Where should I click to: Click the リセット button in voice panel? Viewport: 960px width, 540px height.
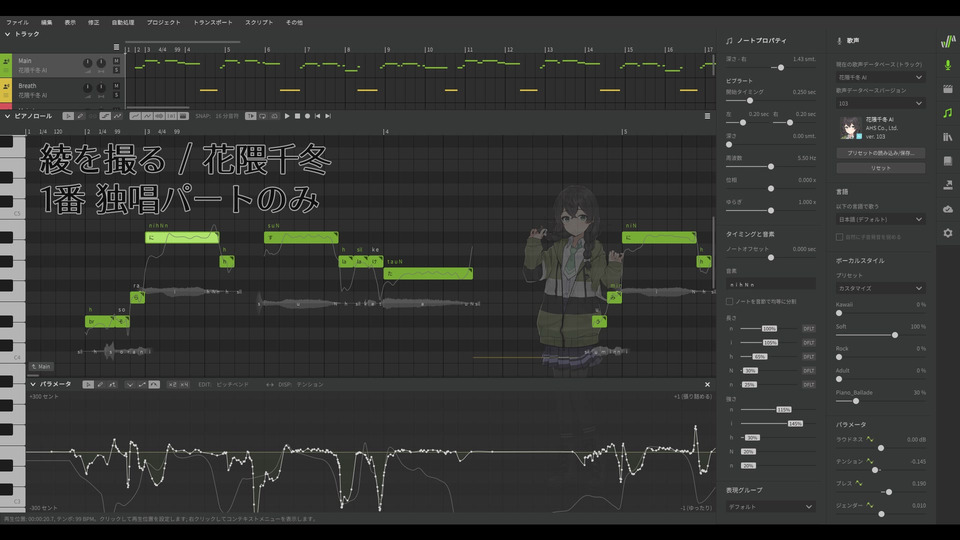[880, 168]
